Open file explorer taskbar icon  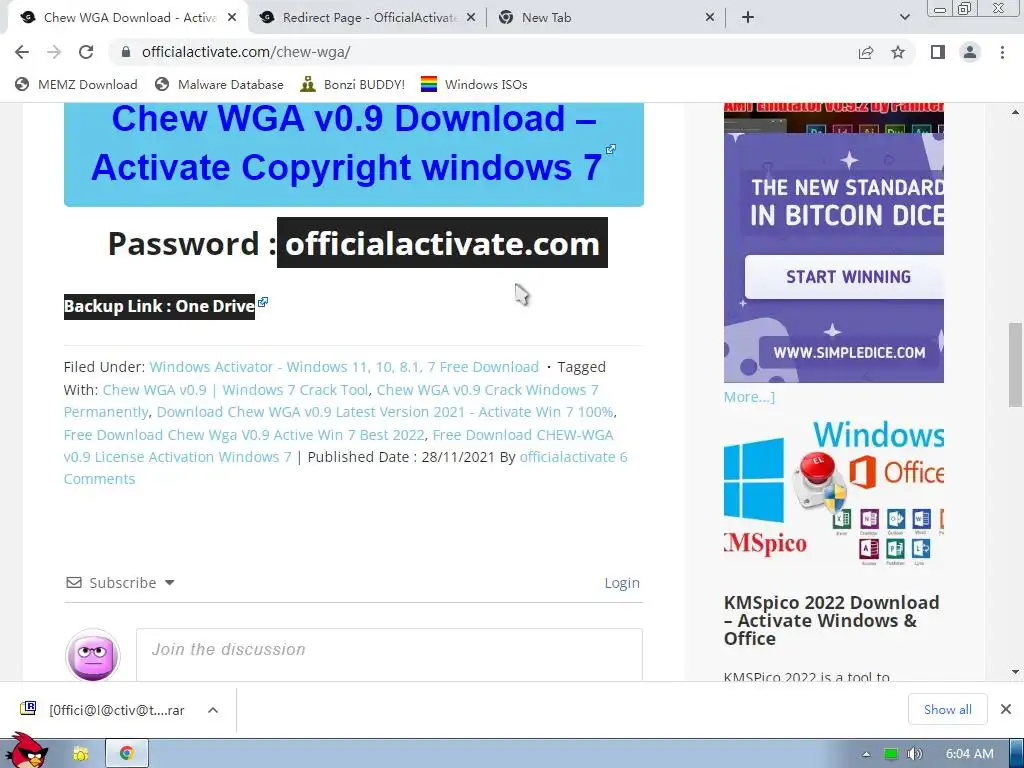point(80,754)
